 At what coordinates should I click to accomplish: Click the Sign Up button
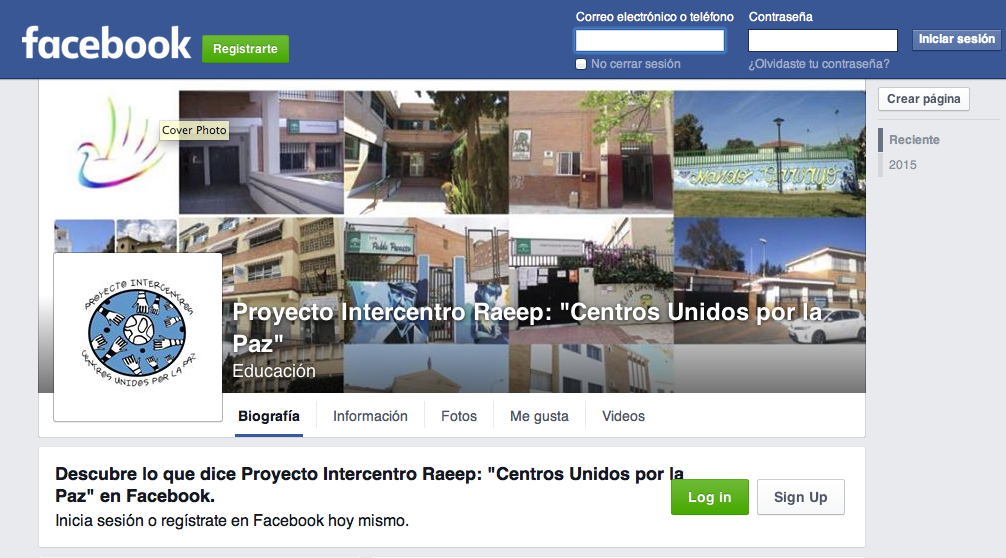801,497
